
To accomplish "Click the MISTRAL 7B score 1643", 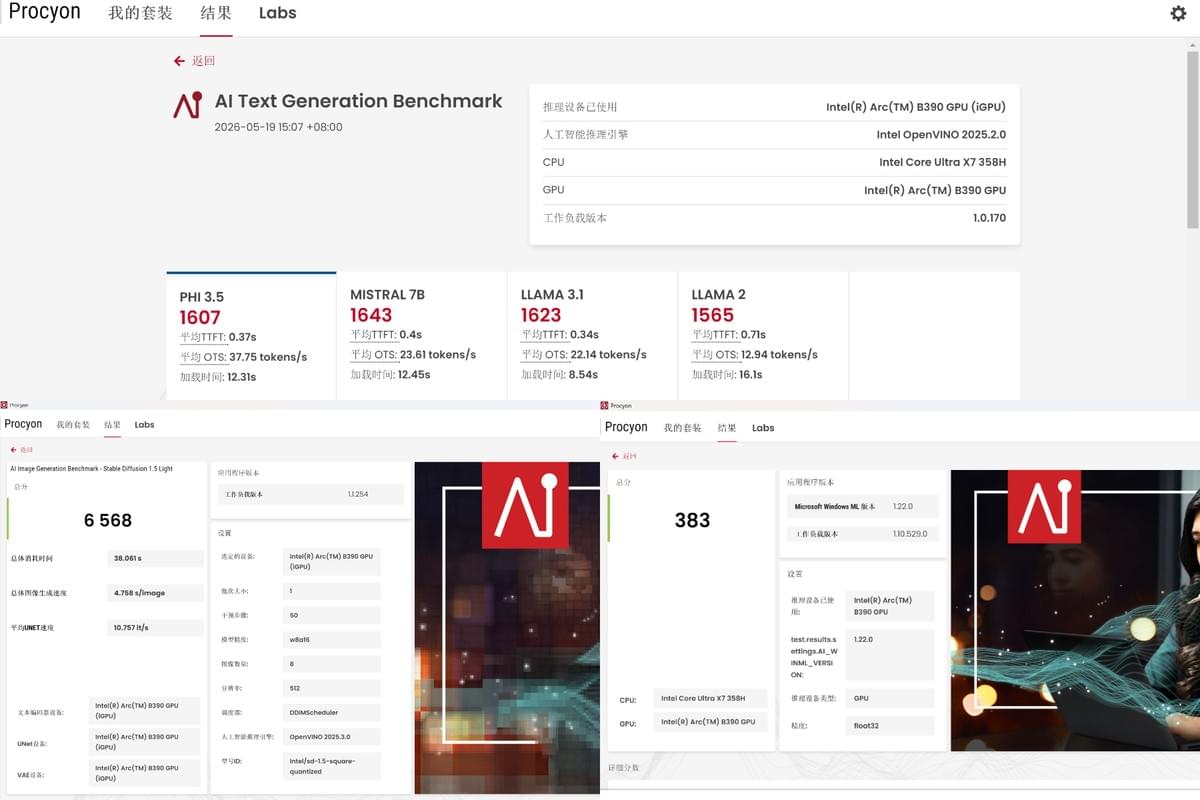I will click(x=371, y=315).
